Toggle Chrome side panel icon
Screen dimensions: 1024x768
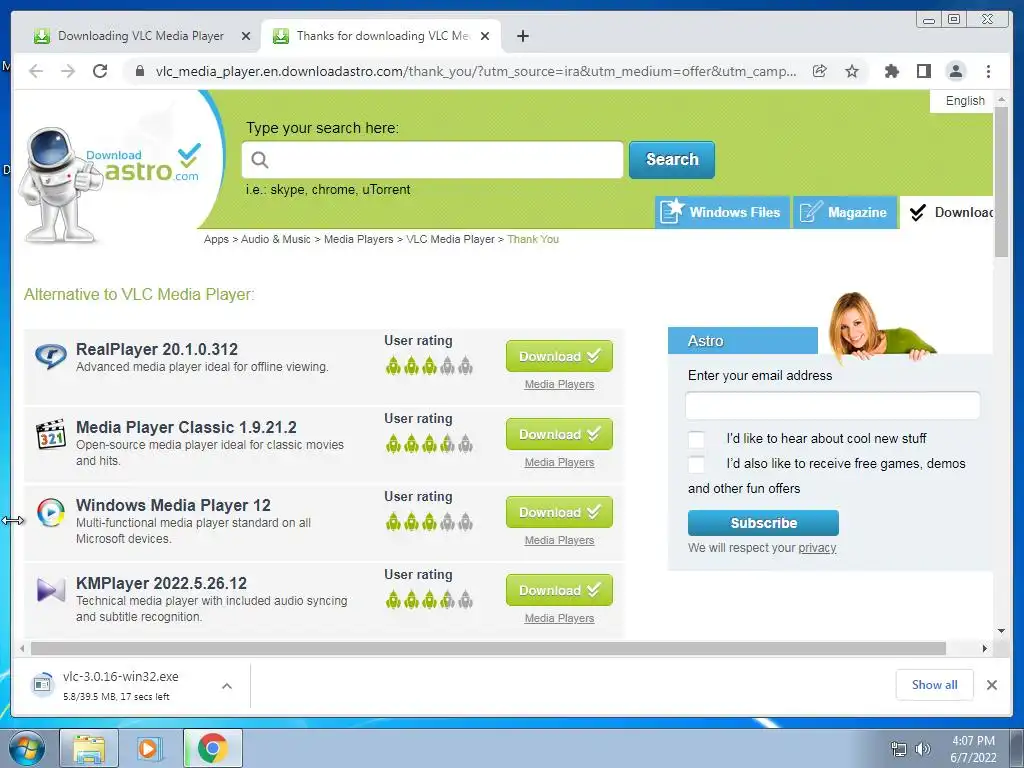tap(923, 71)
